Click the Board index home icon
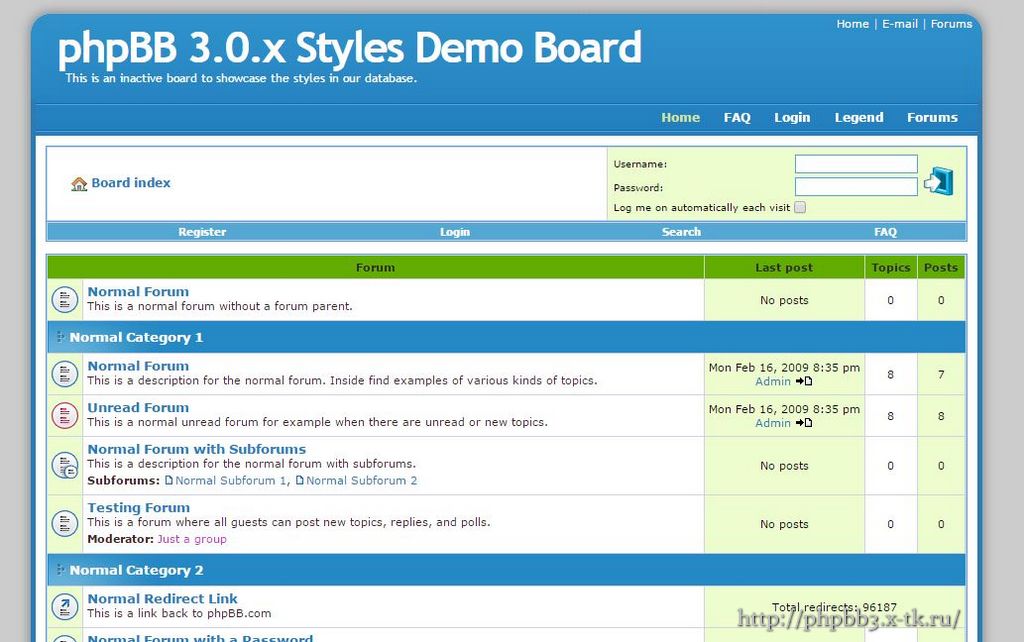The height and width of the screenshot is (642, 1024). click(x=79, y=184)
